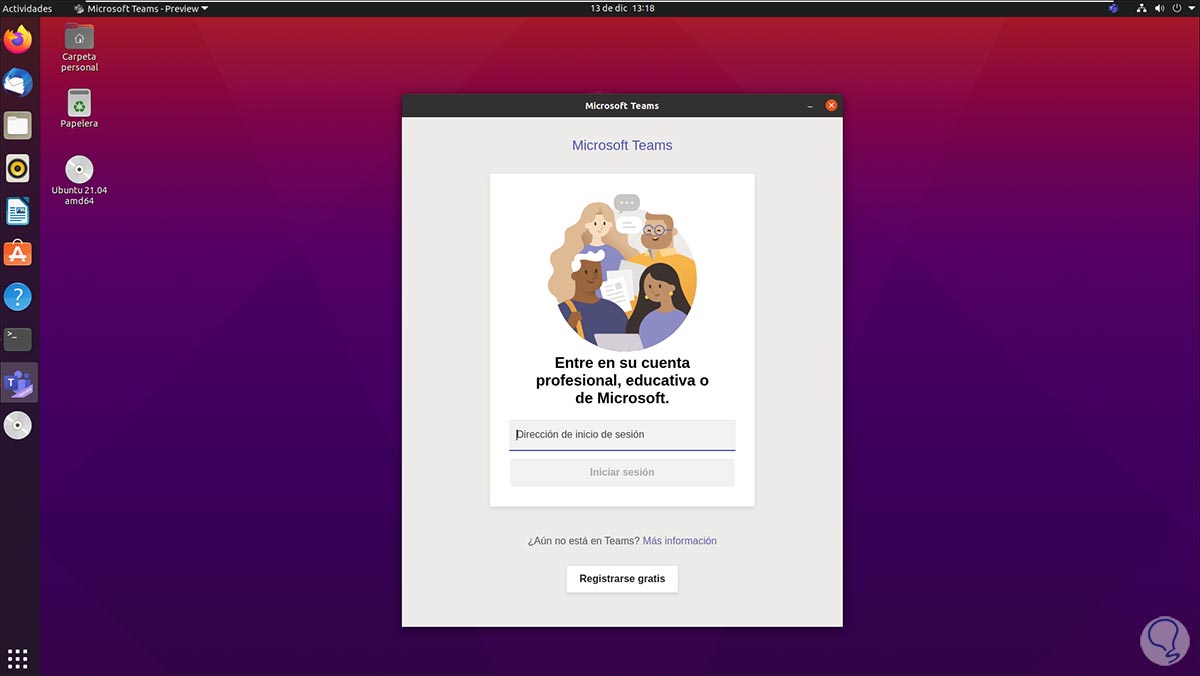Image resolution: width=1200 pixels, height=676 pixels.
Task: Open Microsoft Teams - Preview app menu
Action: [x=141, y=8]
